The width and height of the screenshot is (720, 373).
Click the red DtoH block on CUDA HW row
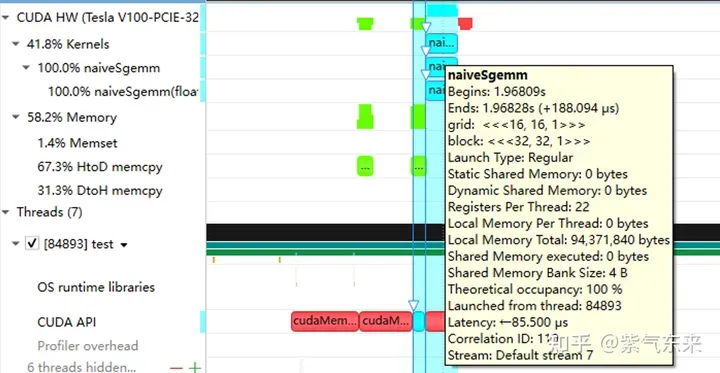point(465,23)
